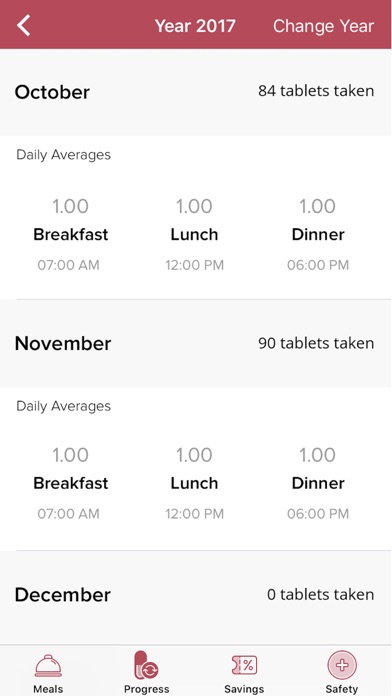Screen dimensions: 392x696
Task: Tap November's 90 tablets taken label
Action: pyautogui.click(x=316, y=343)
